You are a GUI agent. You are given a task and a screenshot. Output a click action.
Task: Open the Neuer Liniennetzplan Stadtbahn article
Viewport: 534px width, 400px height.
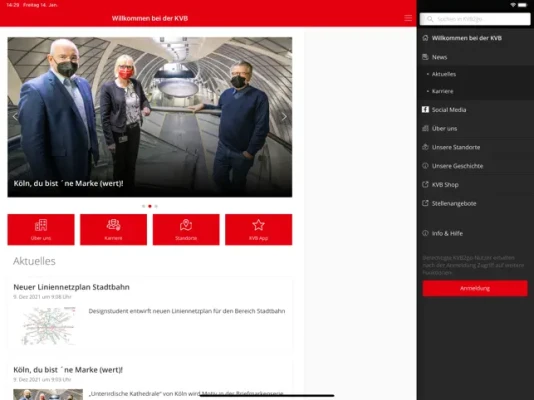72,287
